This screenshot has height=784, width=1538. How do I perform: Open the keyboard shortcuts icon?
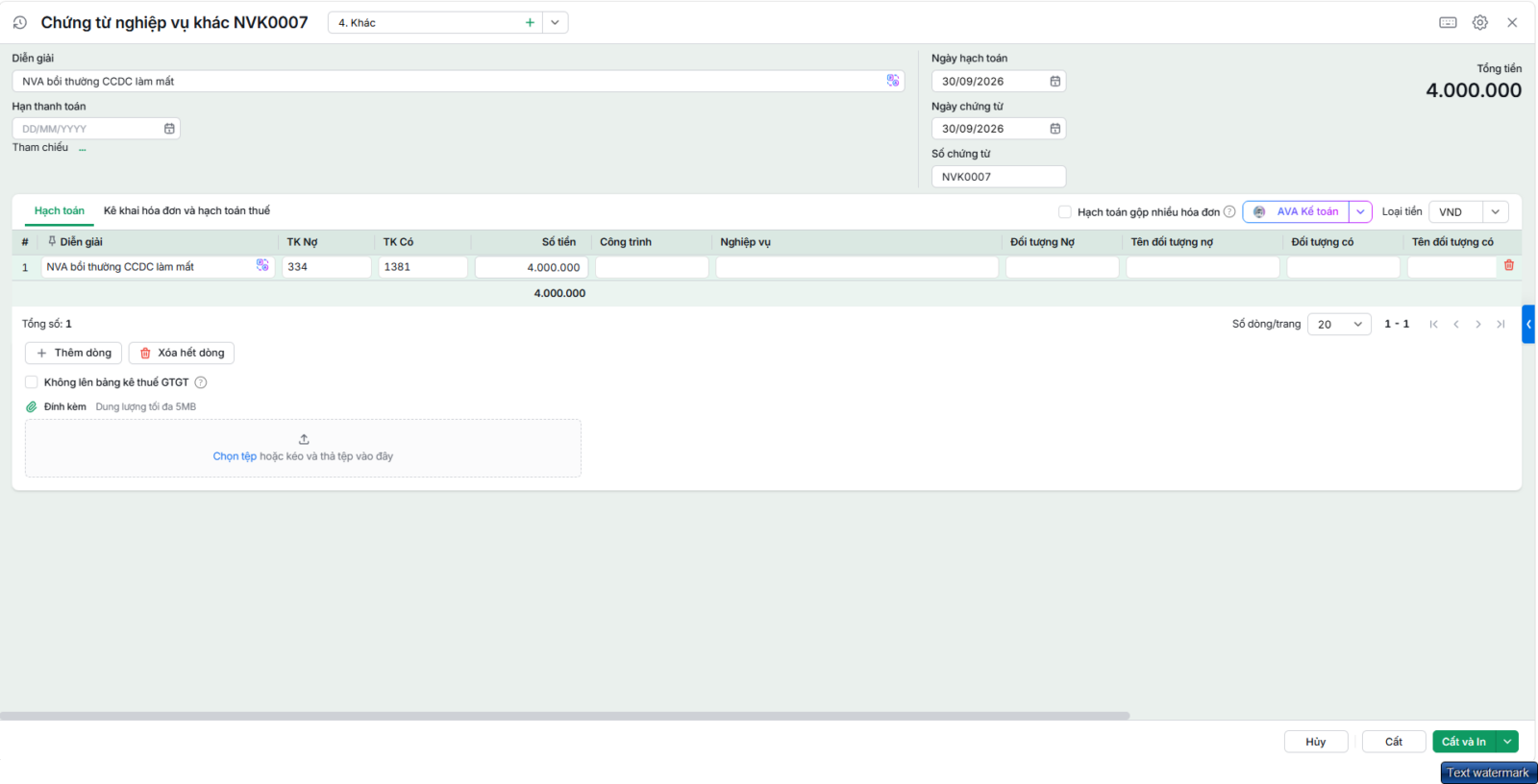tap(1448, 22)
